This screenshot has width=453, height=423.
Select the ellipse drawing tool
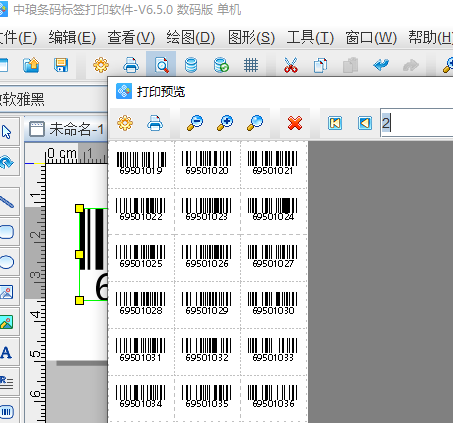pos(7,262)
